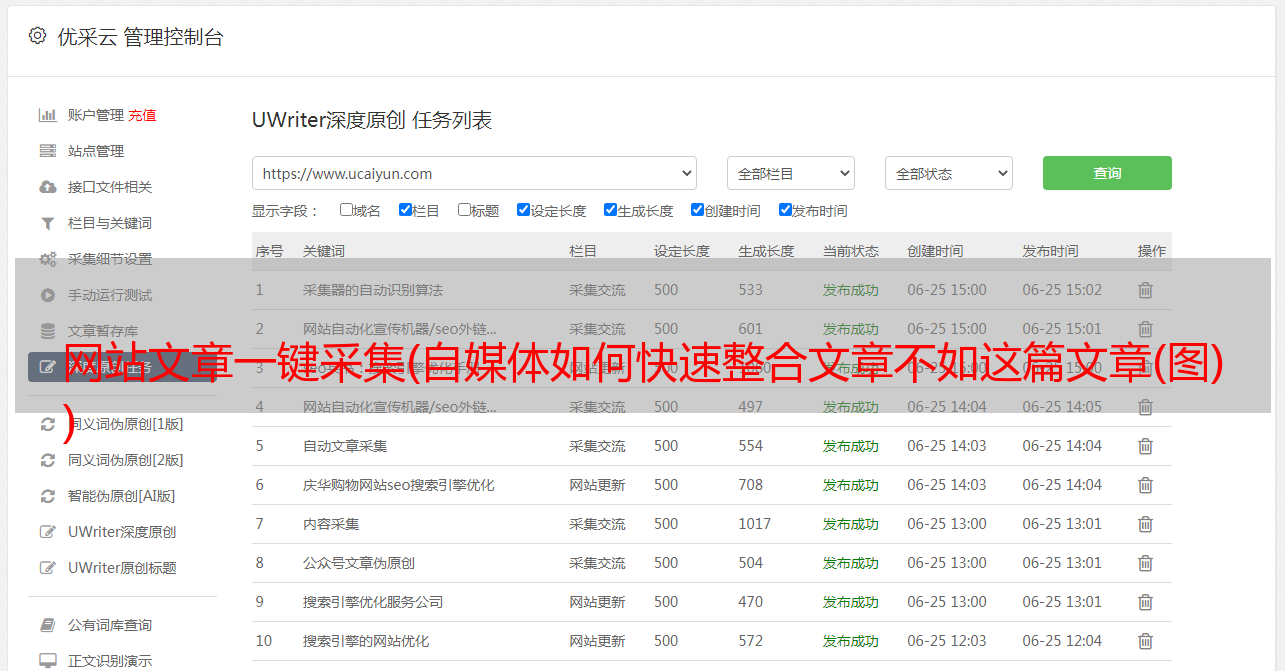Enable the 域名 display field checkbox

pyautogui.click(x=346, y=210)
